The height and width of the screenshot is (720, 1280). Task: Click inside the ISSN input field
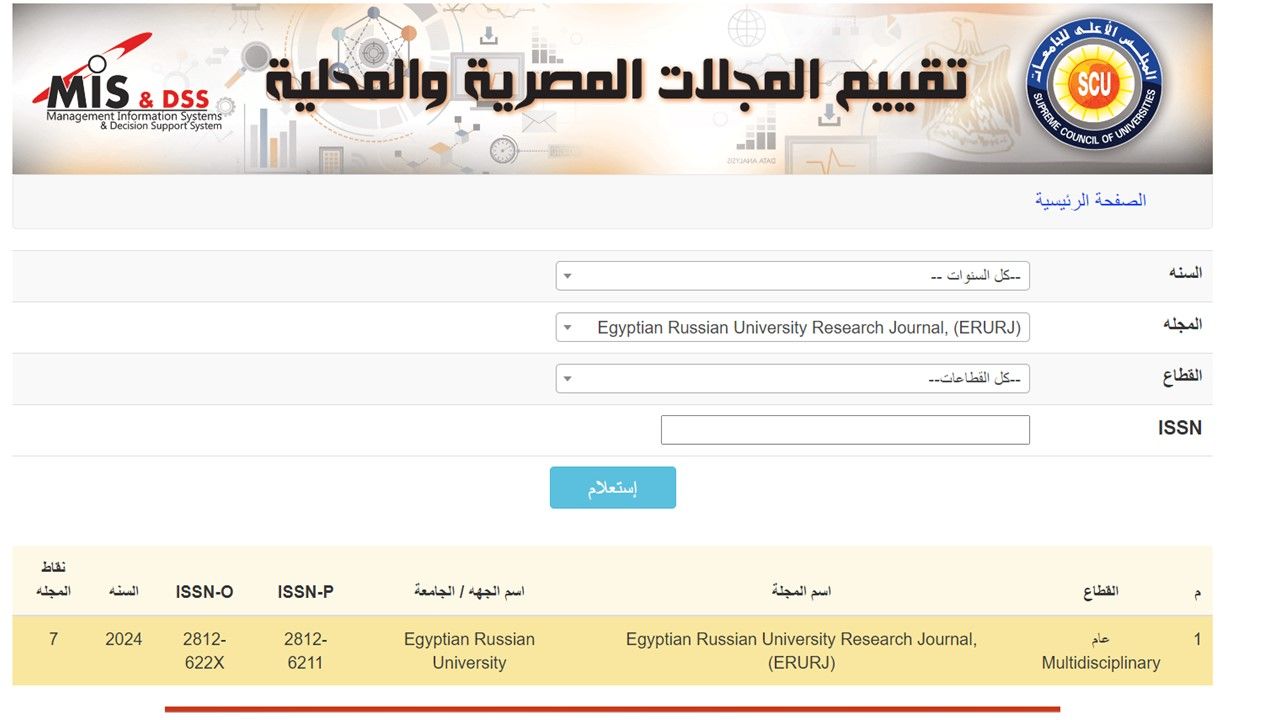click(845, 430)
